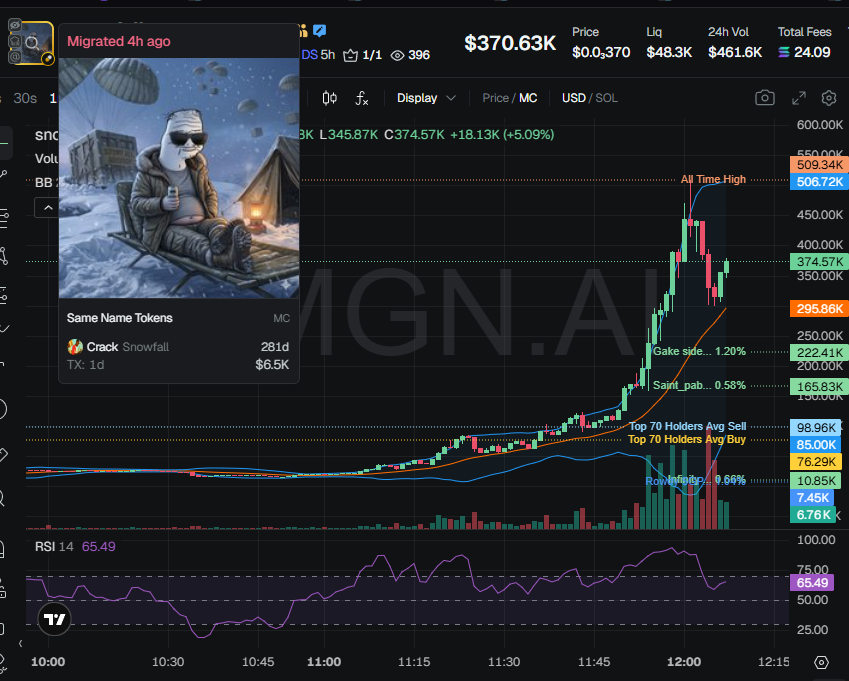Expand the Display dropdown

[x=426, y=98]
